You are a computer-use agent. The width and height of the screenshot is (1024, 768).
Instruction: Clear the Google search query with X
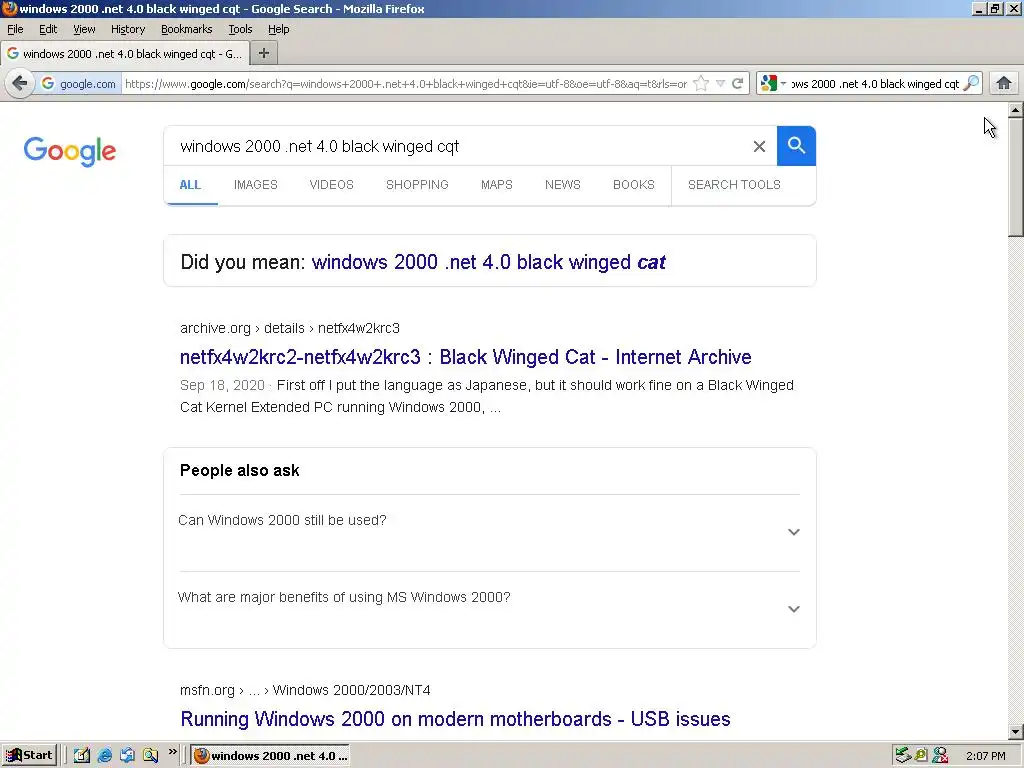click(x=759, y=146)
